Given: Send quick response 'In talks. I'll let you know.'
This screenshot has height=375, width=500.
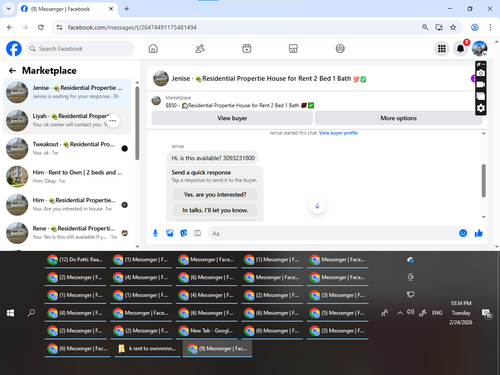Looking at the screenshot, I should click(x=215, y=210).
